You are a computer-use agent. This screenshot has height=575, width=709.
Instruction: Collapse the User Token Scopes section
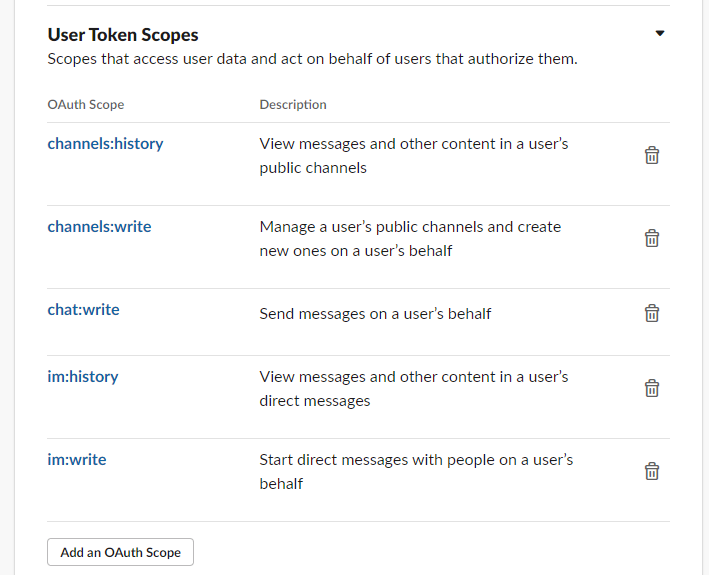click(x=659, y=34)
